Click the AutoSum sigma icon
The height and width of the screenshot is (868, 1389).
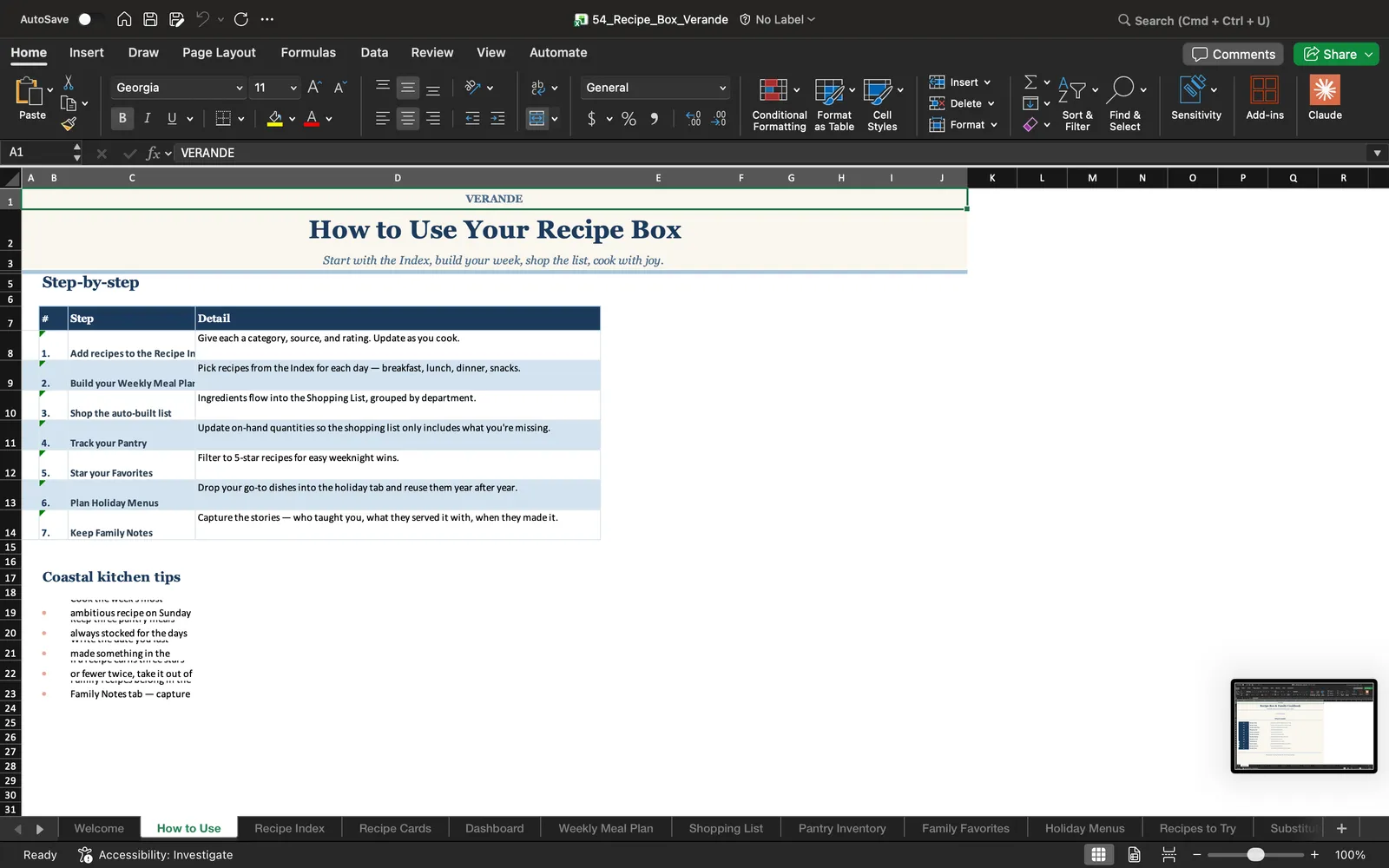[1030, 82]
